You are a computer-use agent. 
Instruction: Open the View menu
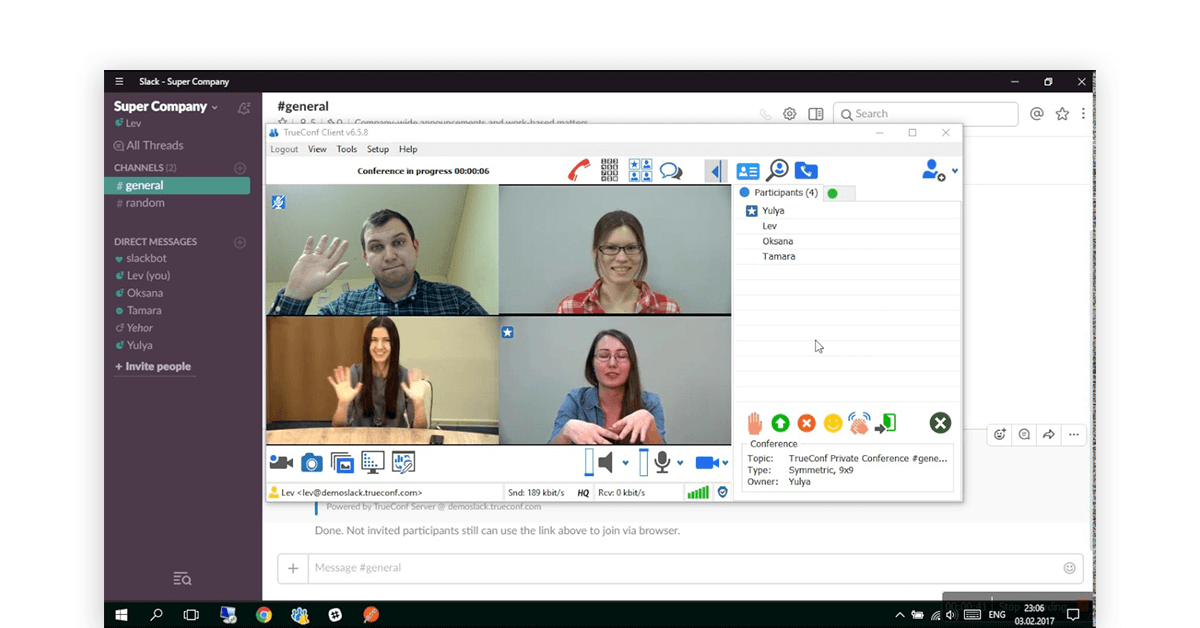pyautogui.click(x=317, y=149)
